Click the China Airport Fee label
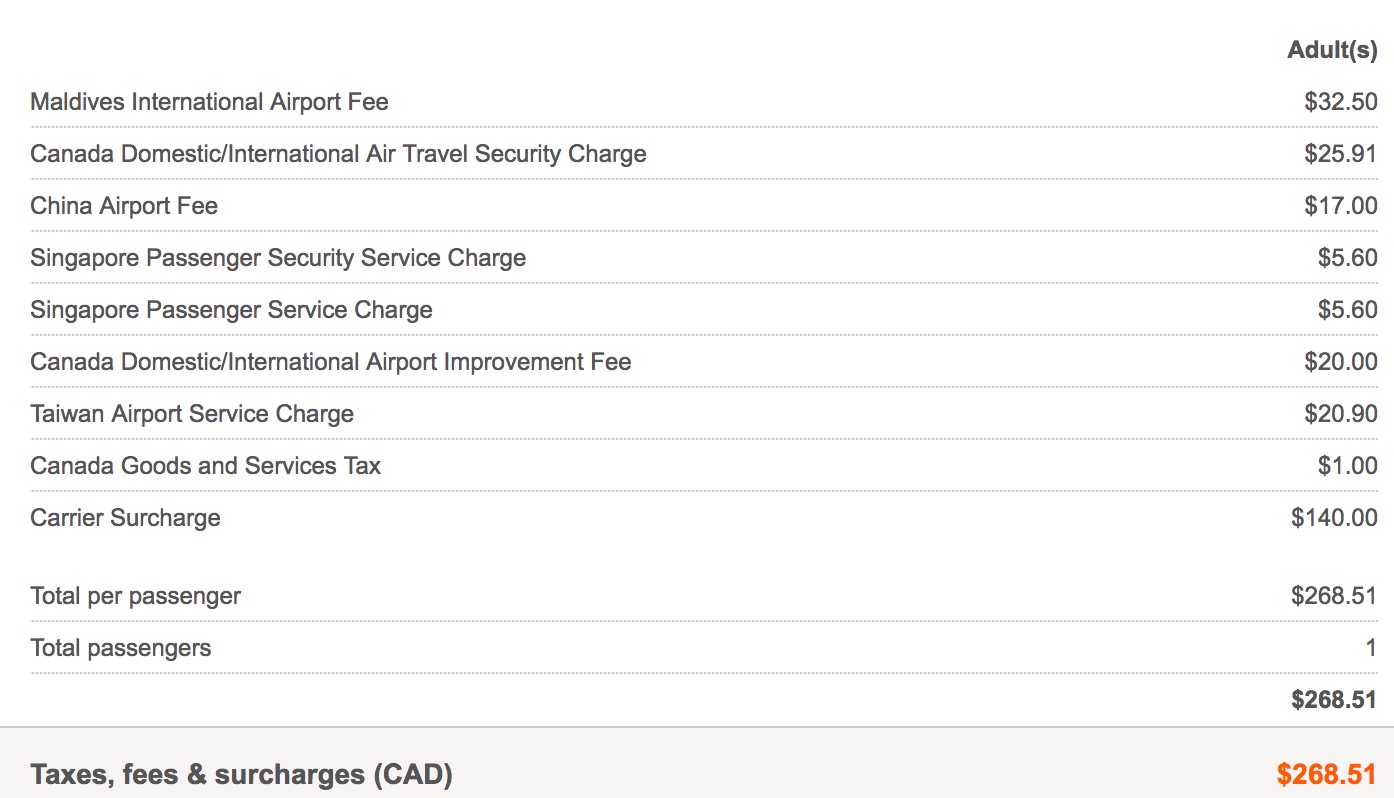Viewport: 1394px width, 798px height. tap(124, 206)
